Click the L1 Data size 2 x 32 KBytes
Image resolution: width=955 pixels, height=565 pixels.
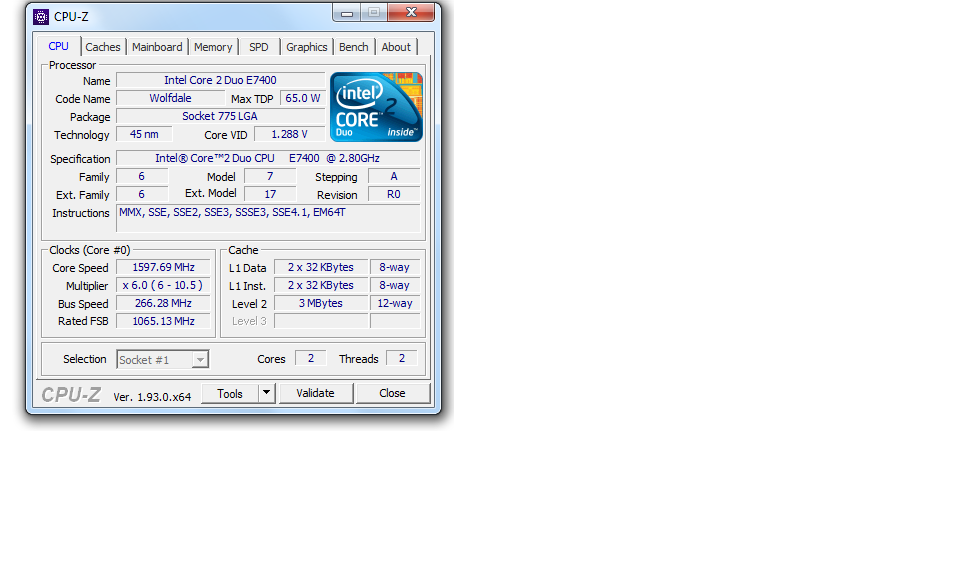click(x=321, y=267)
